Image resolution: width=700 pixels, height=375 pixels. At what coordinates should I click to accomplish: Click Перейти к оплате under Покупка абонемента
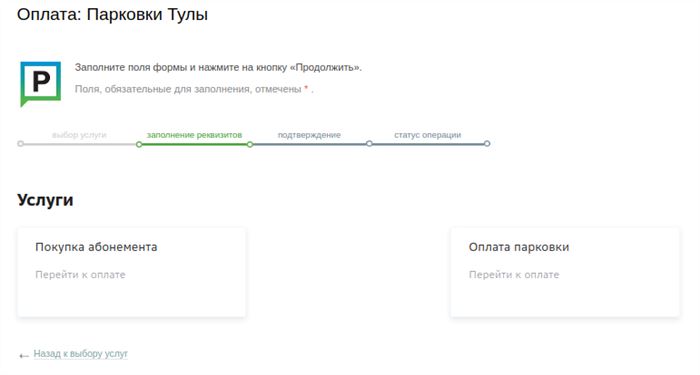(x=80, y=275)
